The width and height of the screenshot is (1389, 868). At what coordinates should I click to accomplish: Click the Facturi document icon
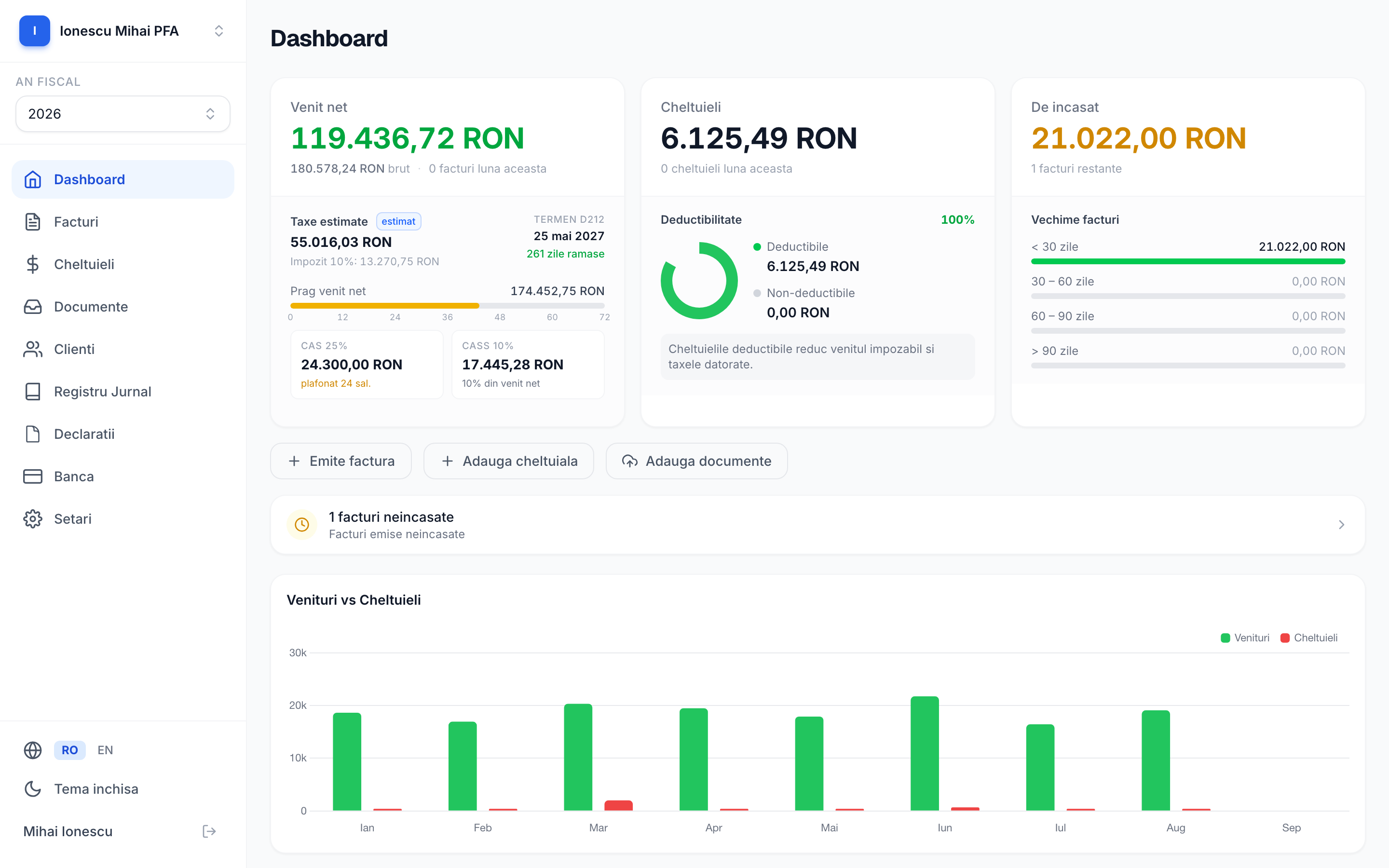click(x=33, y=222)
